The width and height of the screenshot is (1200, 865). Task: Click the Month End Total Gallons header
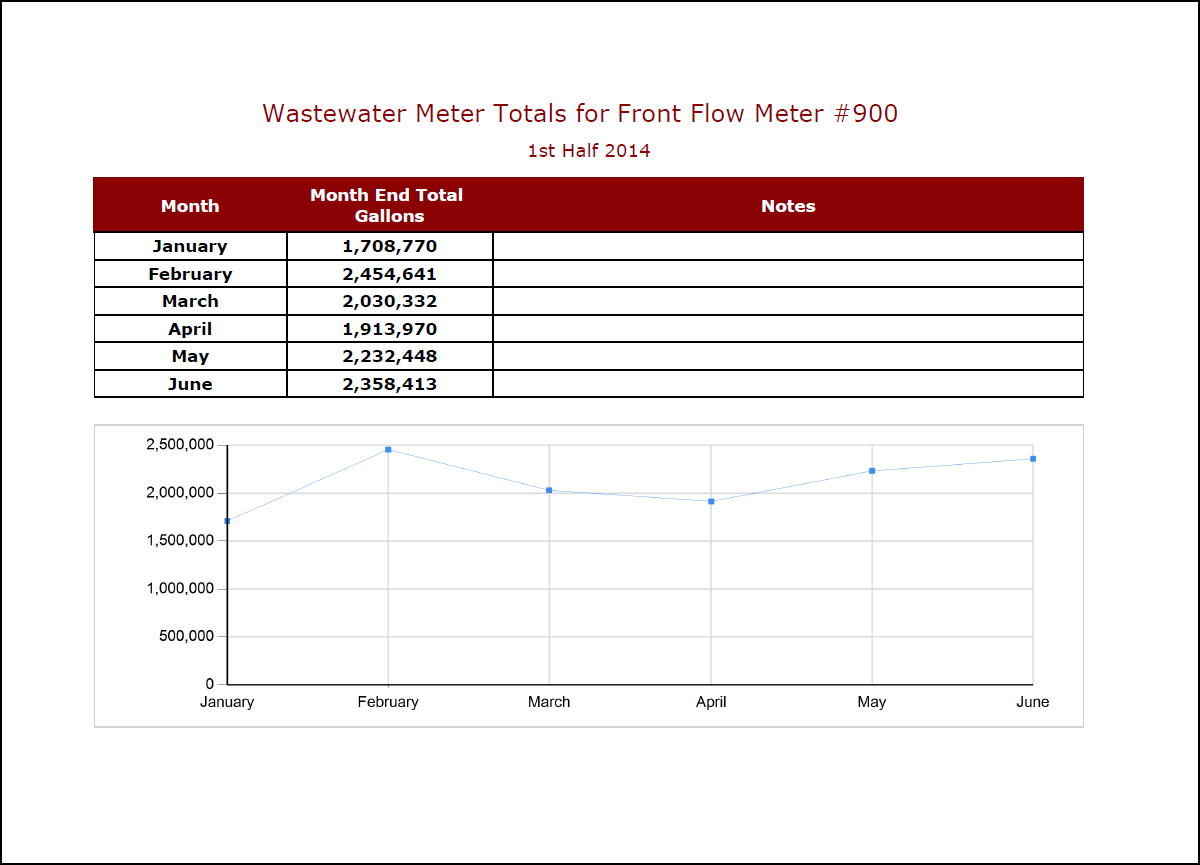(x=389, y=206)
